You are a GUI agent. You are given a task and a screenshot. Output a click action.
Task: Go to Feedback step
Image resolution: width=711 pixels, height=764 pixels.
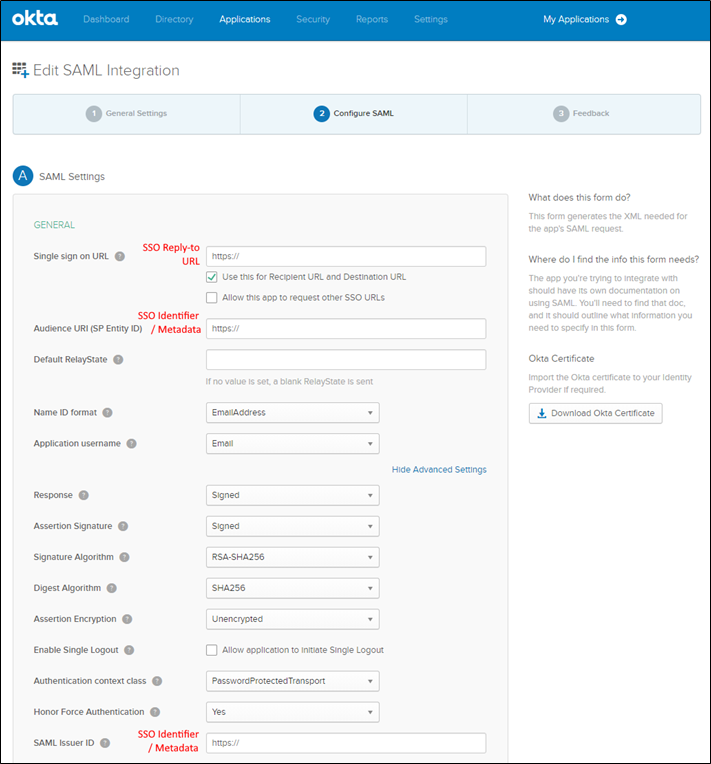point(584,114)
